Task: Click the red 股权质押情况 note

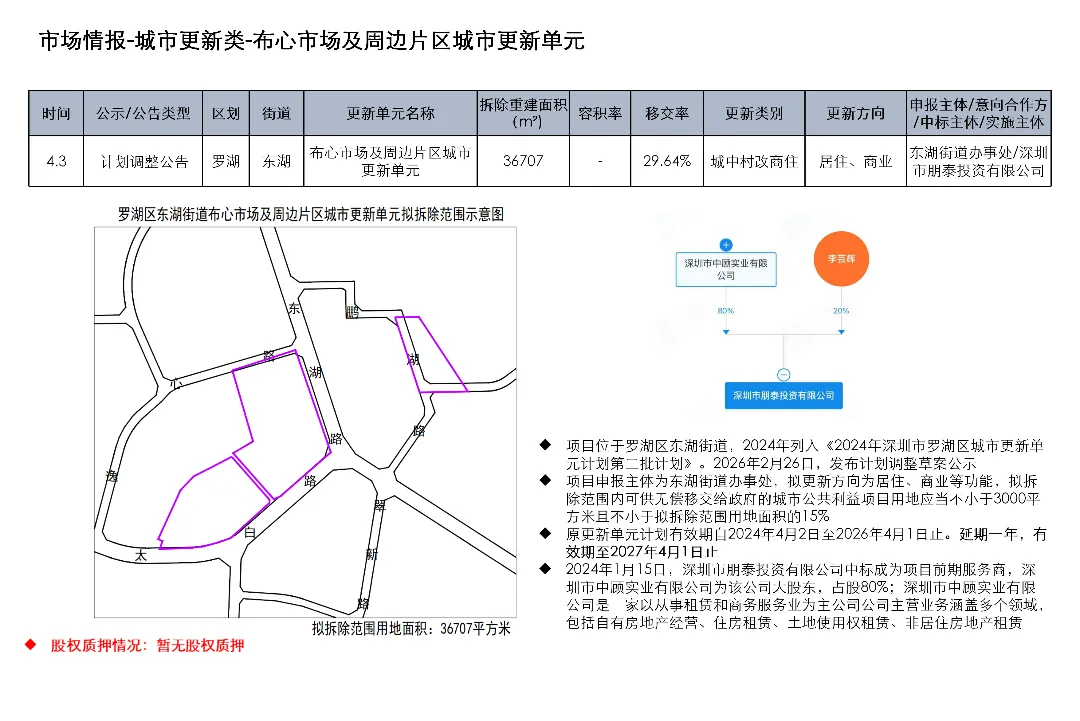Action: pos(147,645)
